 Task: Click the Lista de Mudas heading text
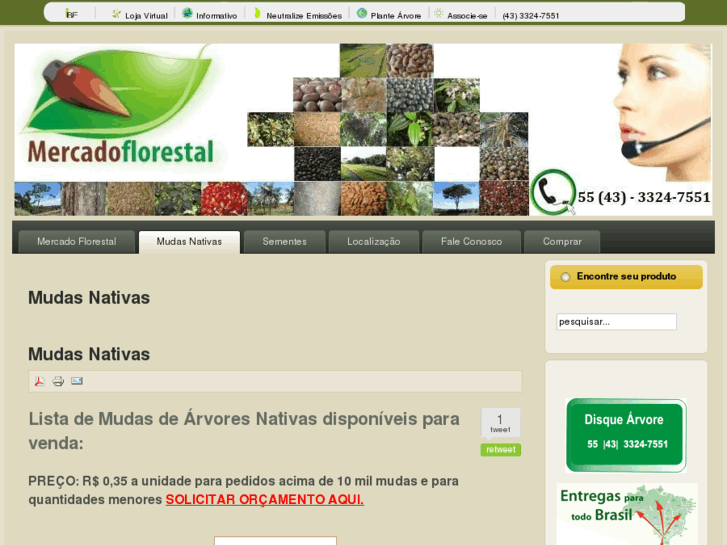click(244, 431)
